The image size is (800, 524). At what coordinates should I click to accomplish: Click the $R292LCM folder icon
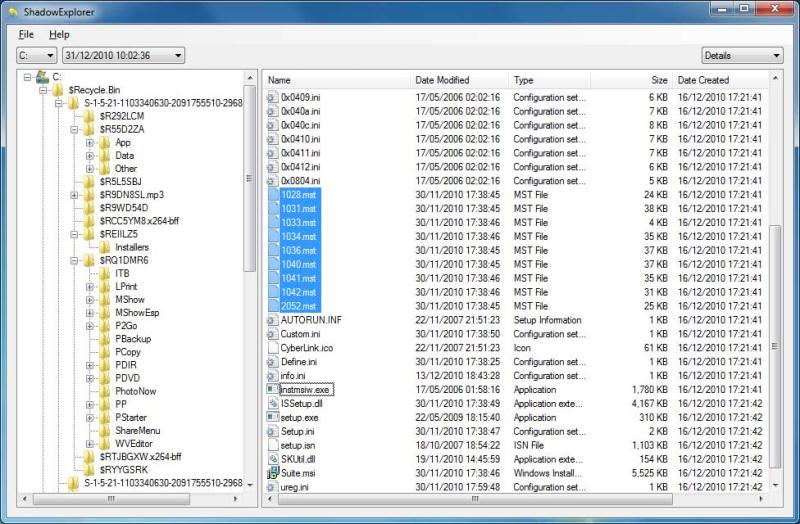[x=89, y=116]
